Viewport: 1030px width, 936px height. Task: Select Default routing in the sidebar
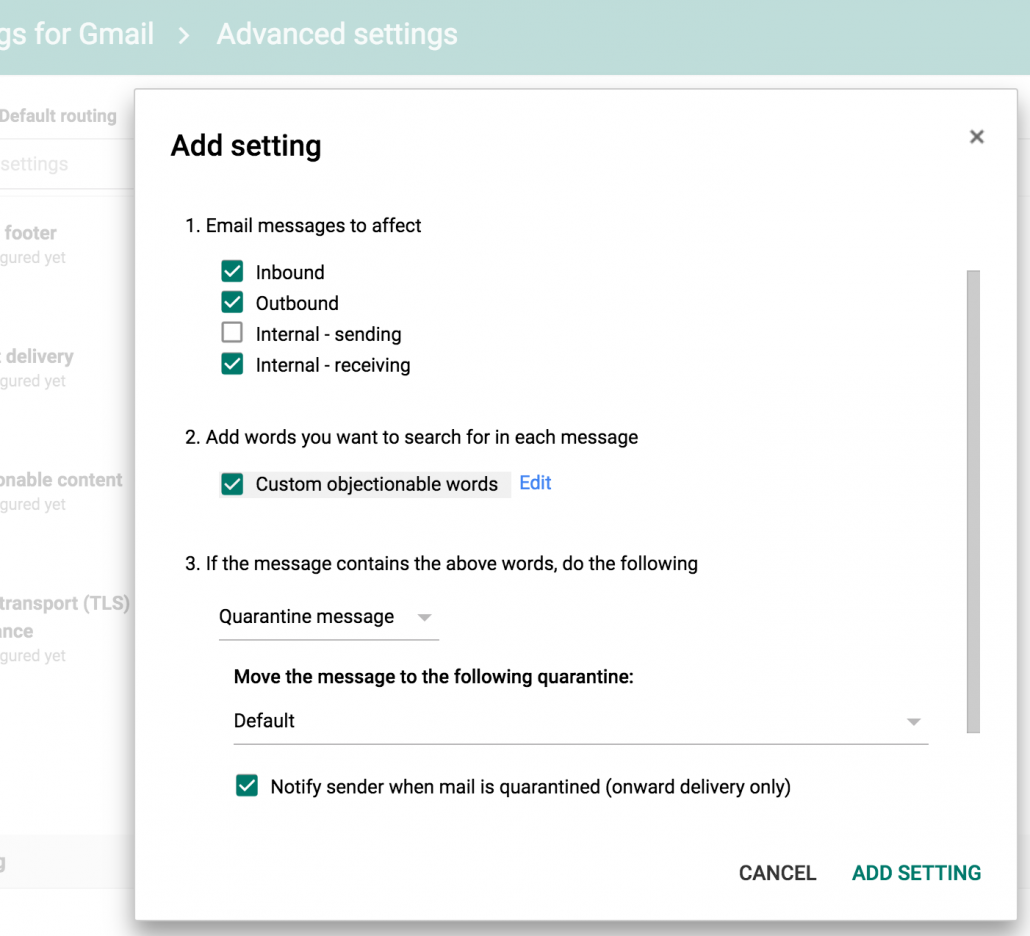point(58,115)
